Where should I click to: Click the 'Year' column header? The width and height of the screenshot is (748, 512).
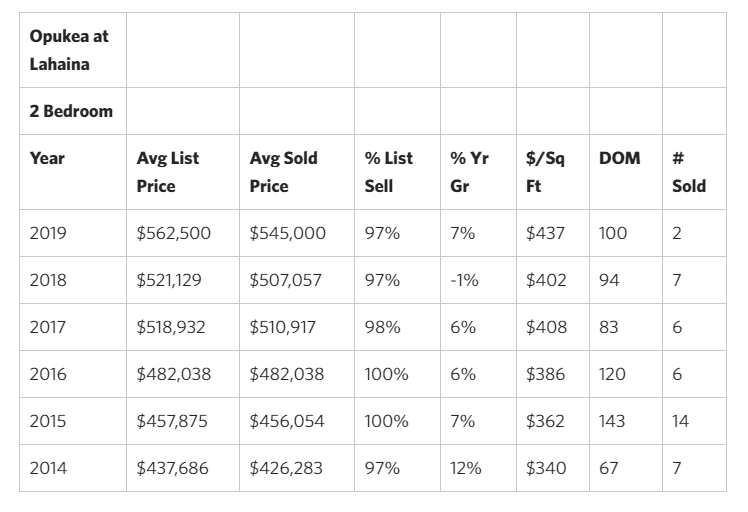[47, 158]
